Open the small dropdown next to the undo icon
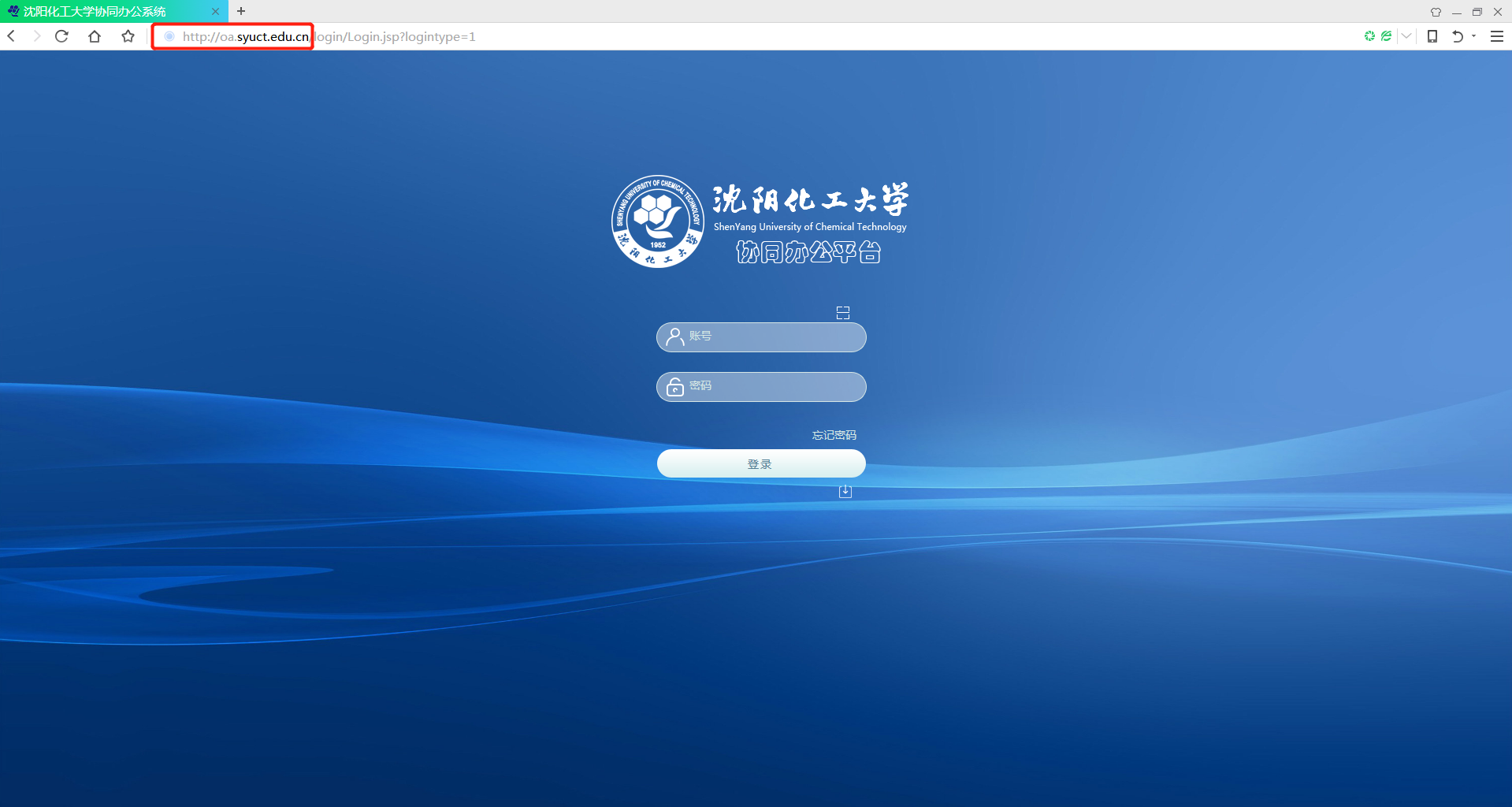 tap(1473, 36)
